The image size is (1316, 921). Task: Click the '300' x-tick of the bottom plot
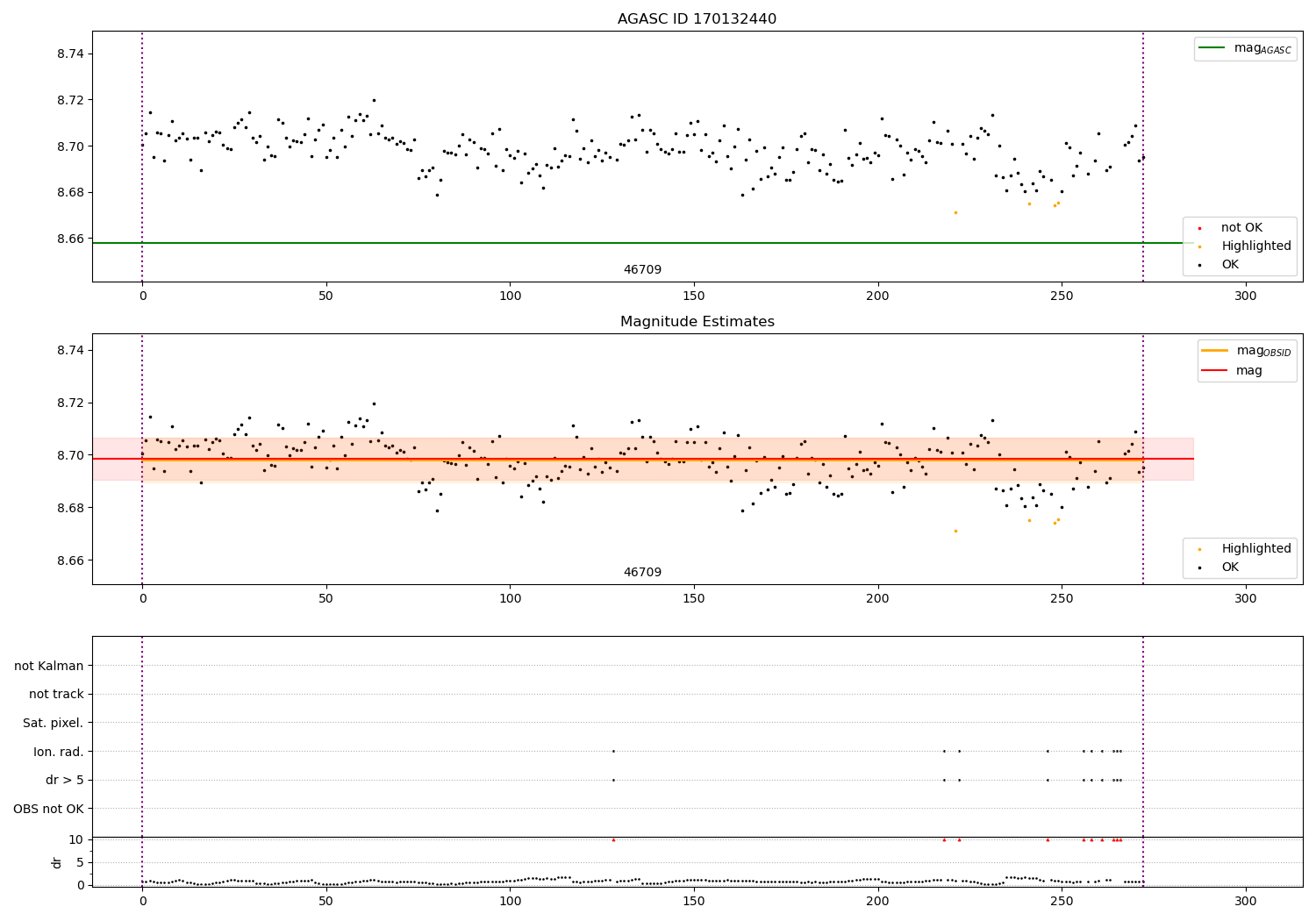coord(1246,901)
